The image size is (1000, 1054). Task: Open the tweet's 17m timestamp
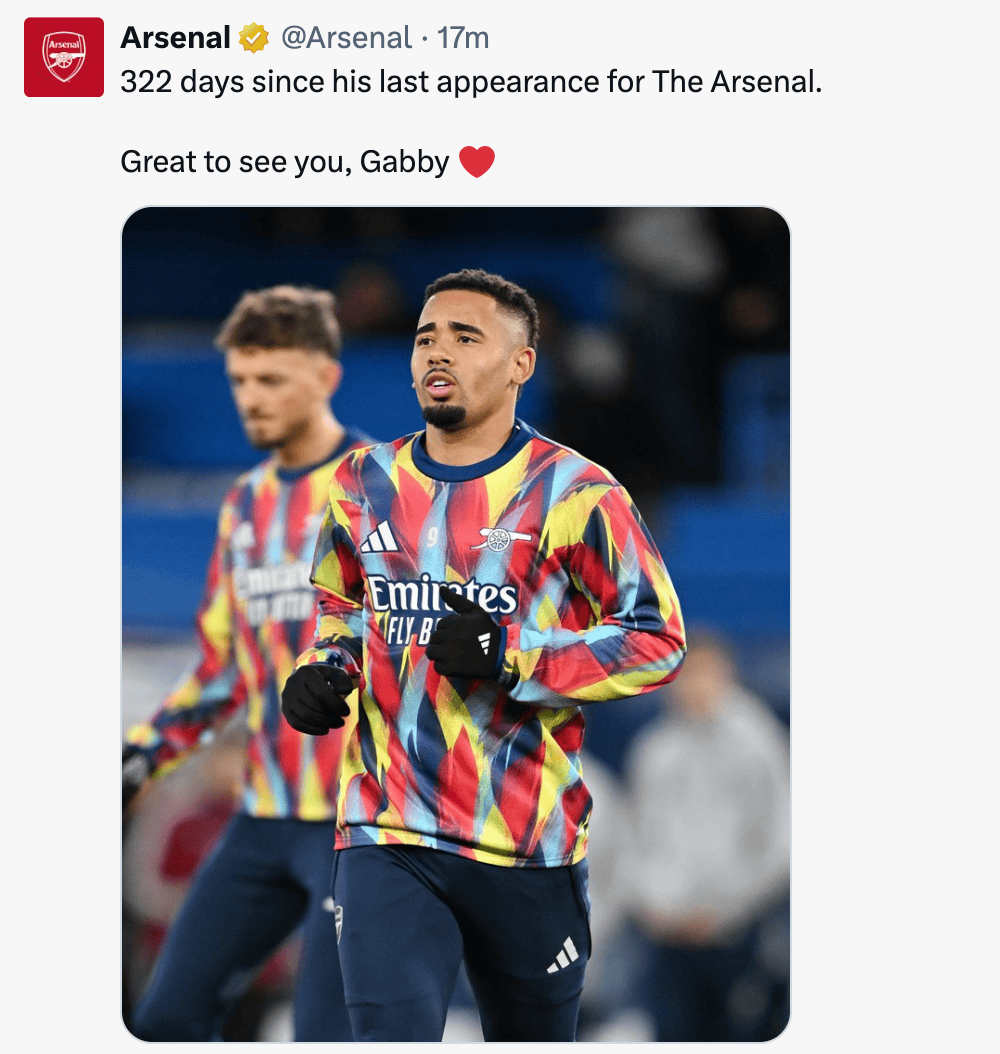click(x=463, y=38)
